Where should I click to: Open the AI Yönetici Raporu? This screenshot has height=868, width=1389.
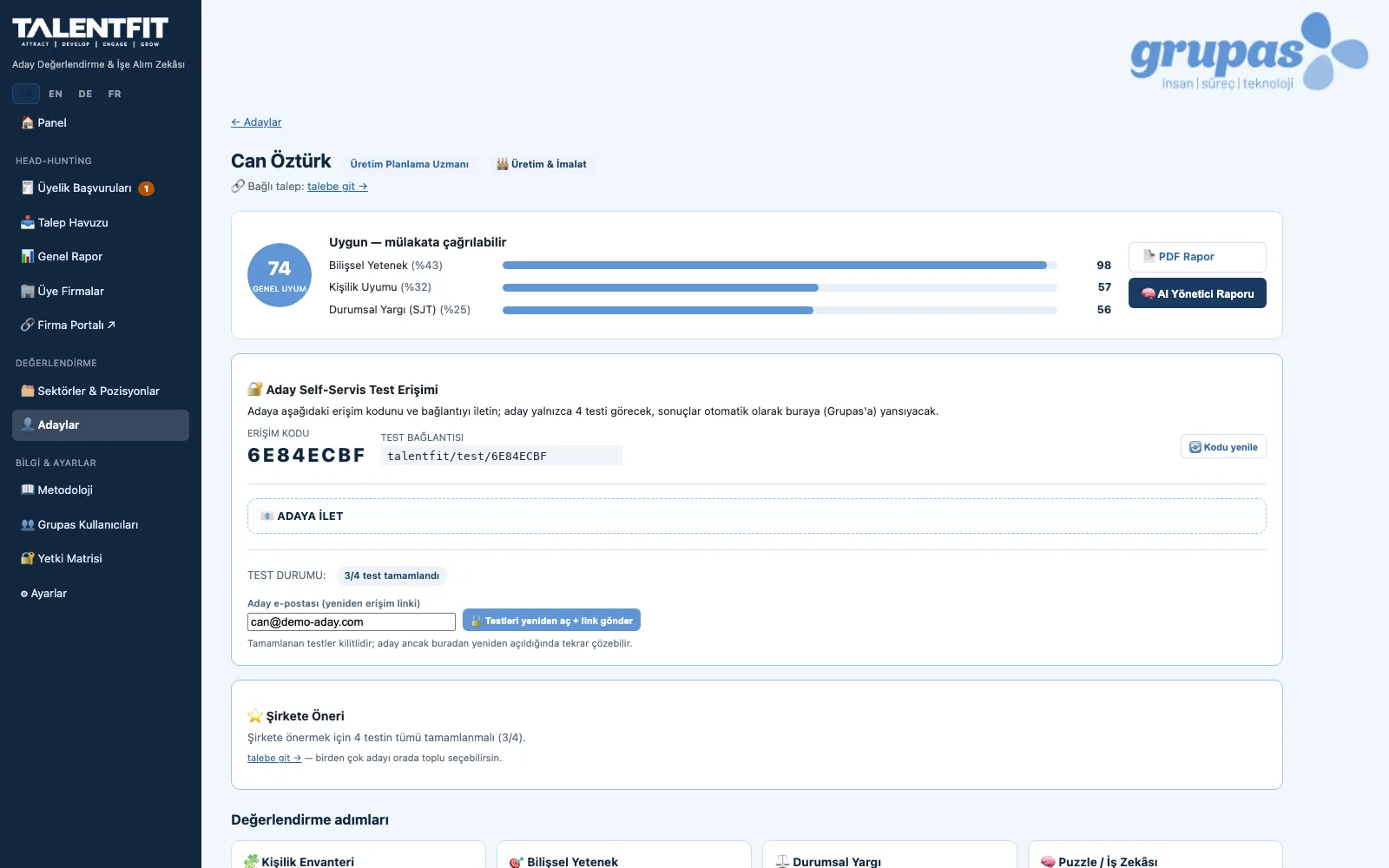pos(1197,293)
